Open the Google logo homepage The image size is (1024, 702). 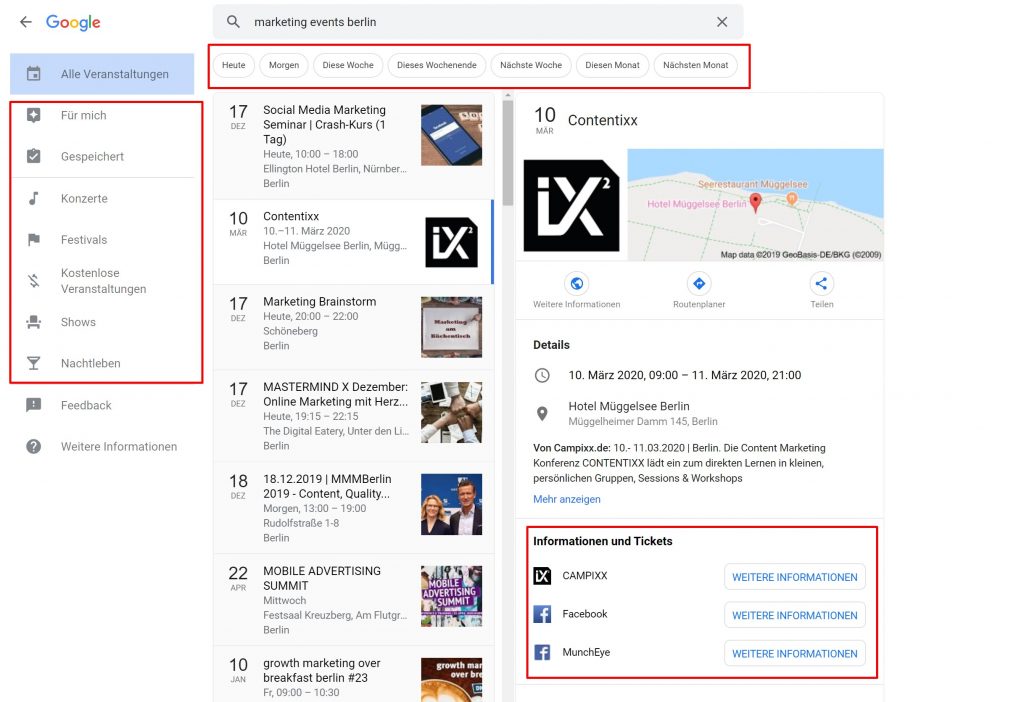73,22
